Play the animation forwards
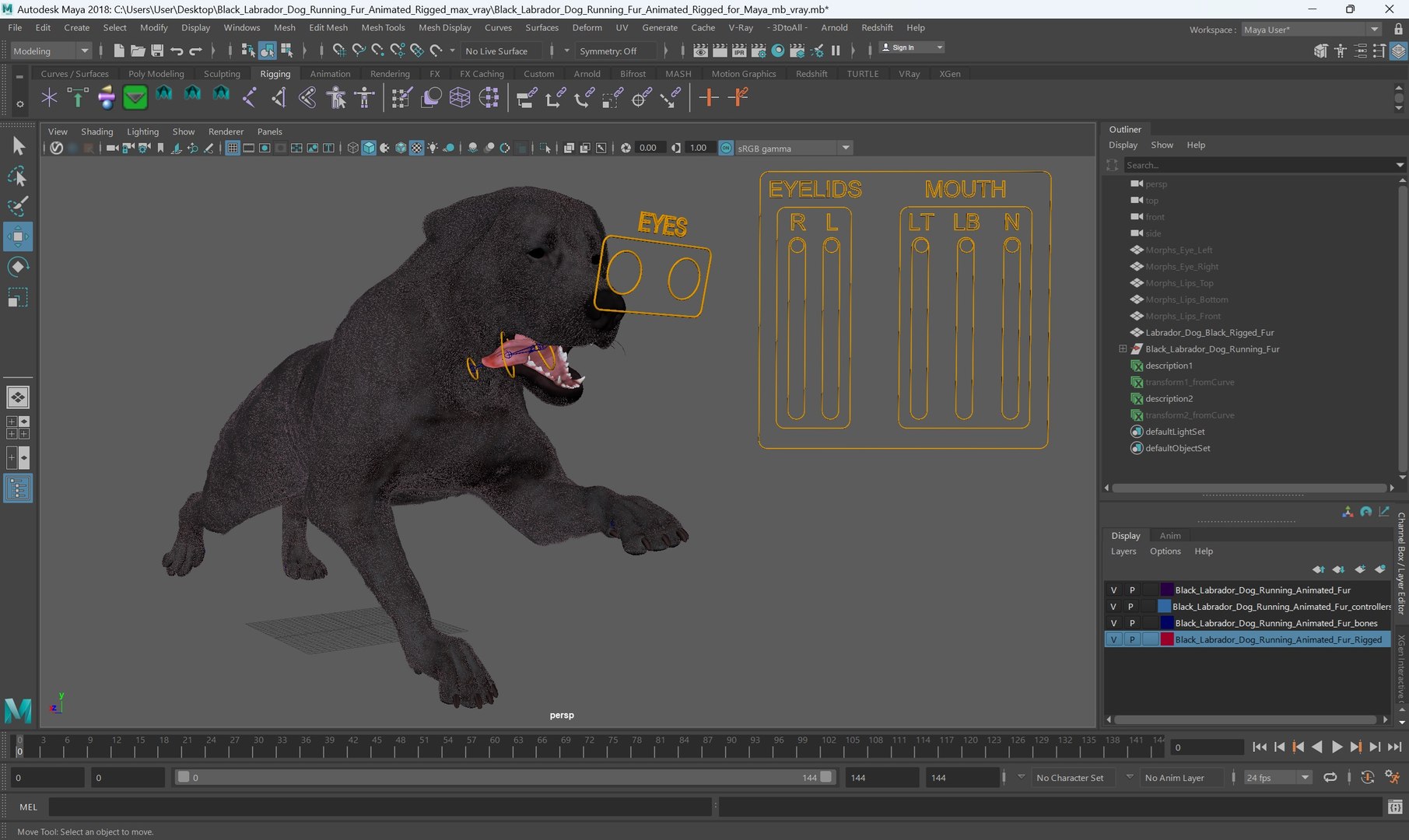This screenshot has height=840, width=1409. [1337, 747]
